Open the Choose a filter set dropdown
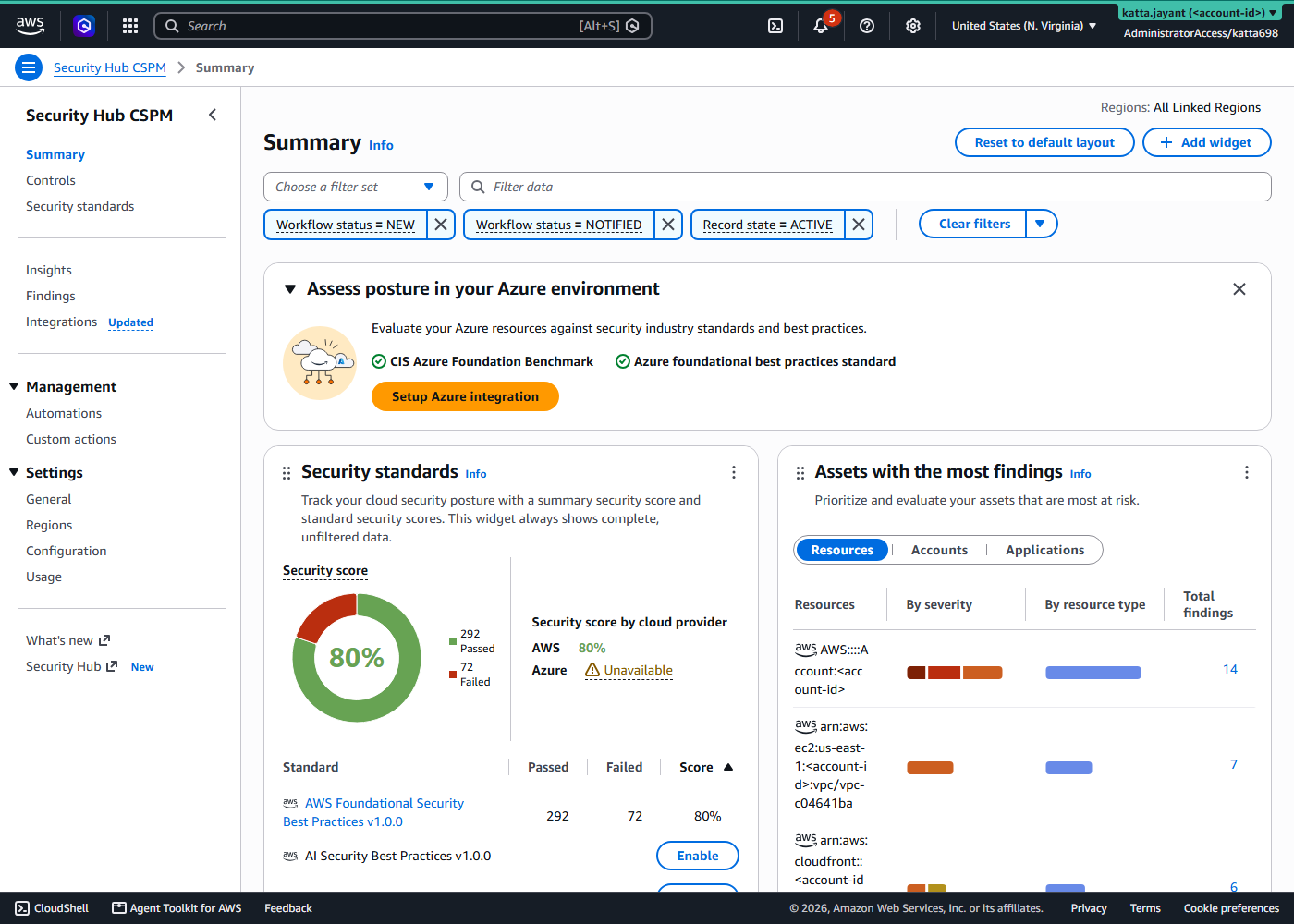Screen dimensions: 1294x924 pyautogui.click(x=356, y=187)
